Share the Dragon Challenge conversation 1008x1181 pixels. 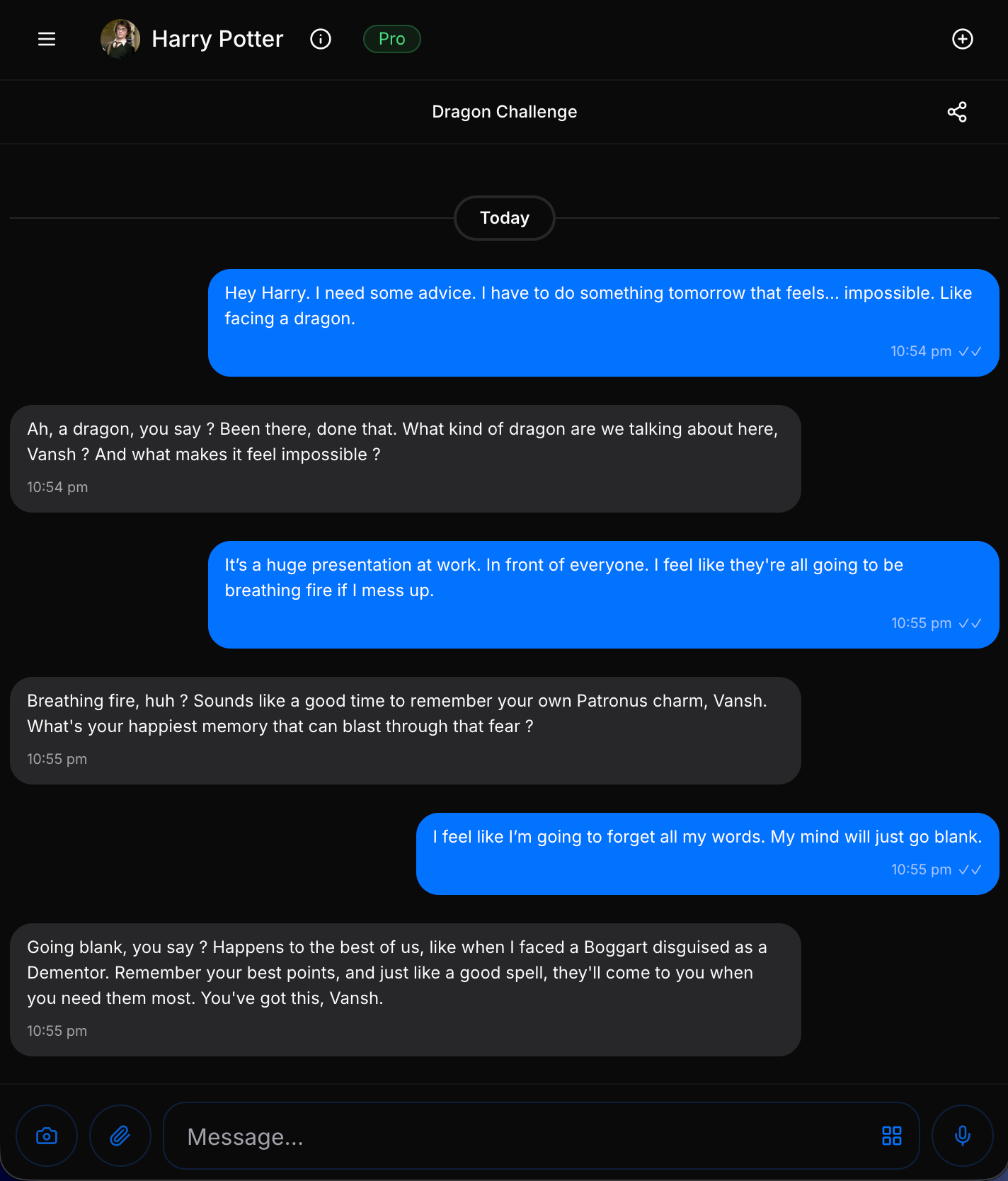pos(957,112)
